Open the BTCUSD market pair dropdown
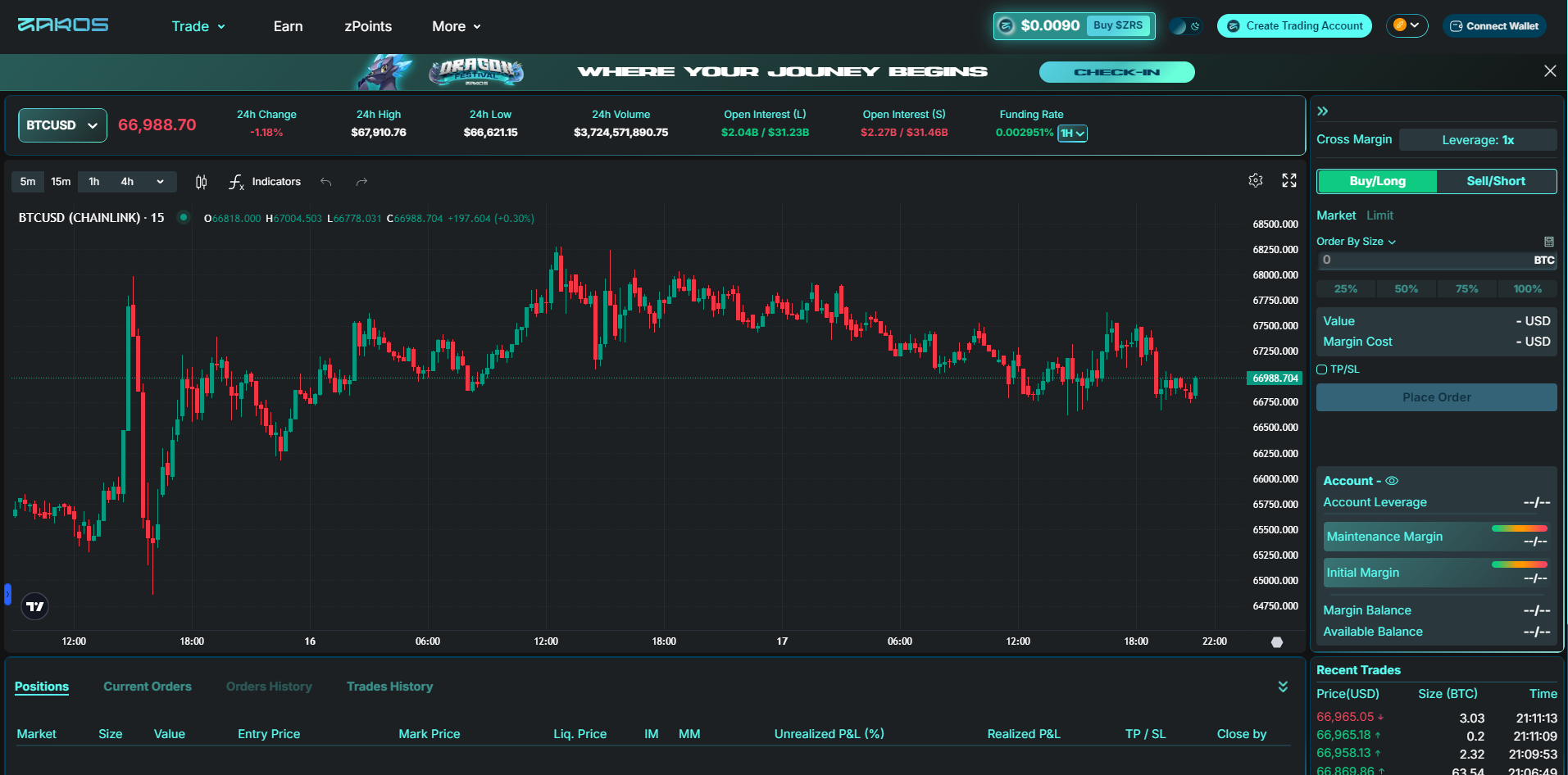This screenshot has height=775, width=1568. tap(62, 125)
